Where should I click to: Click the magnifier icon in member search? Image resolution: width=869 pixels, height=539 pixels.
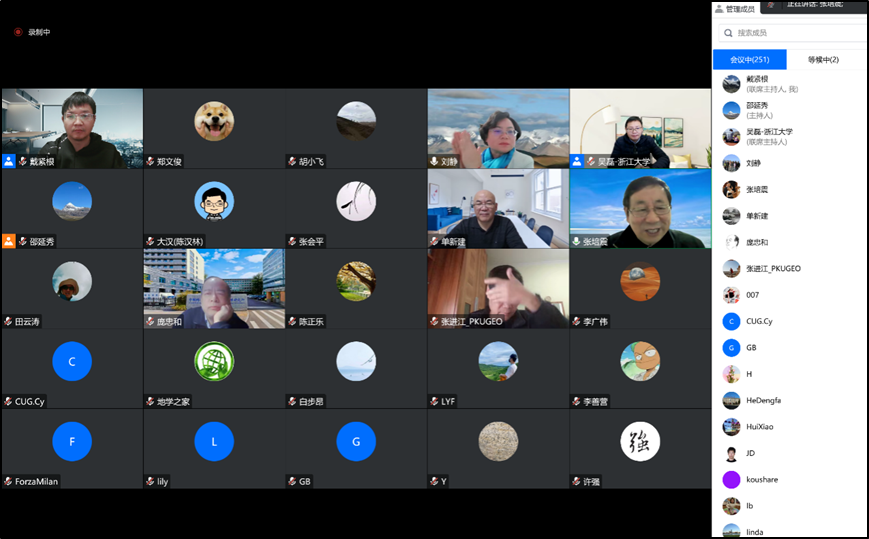pos(727,33)
